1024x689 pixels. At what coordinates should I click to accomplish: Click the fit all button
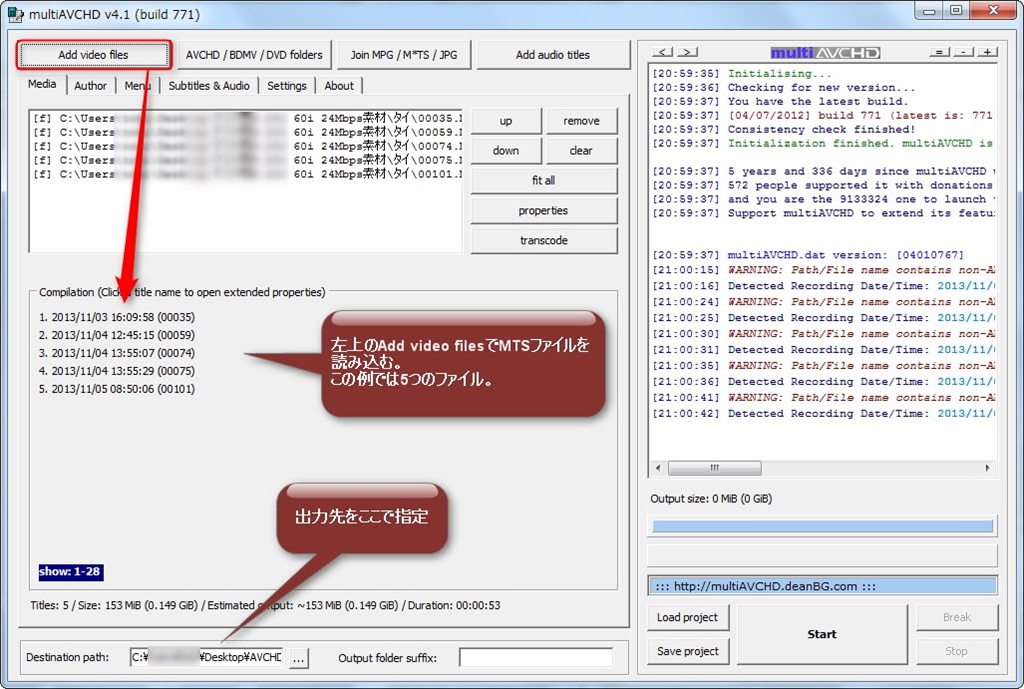click(x=543, y=181)
